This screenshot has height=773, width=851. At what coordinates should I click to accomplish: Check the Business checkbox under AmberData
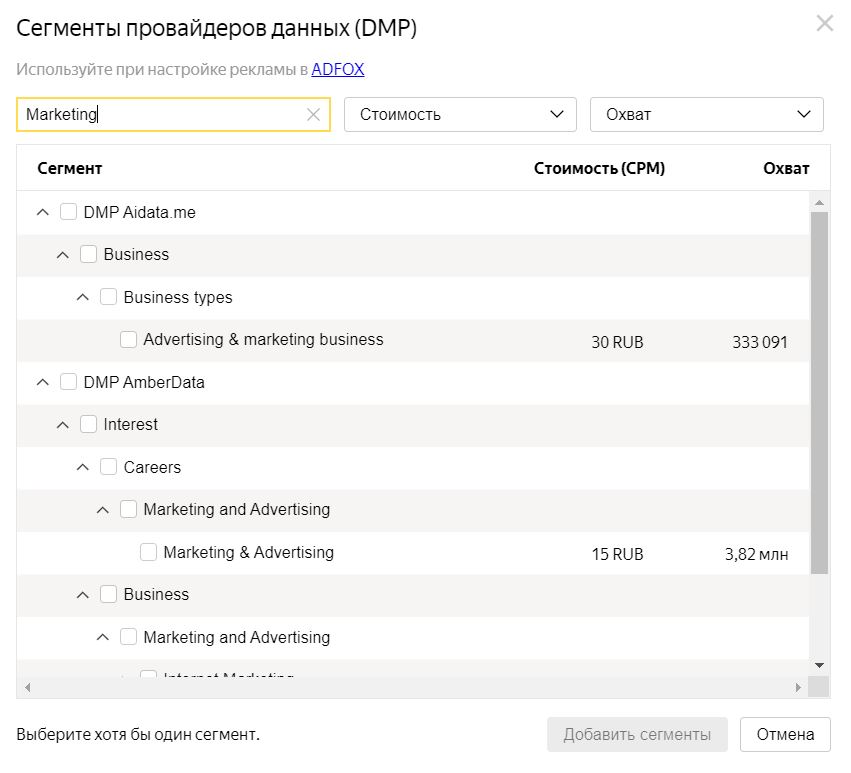[109, 594]
